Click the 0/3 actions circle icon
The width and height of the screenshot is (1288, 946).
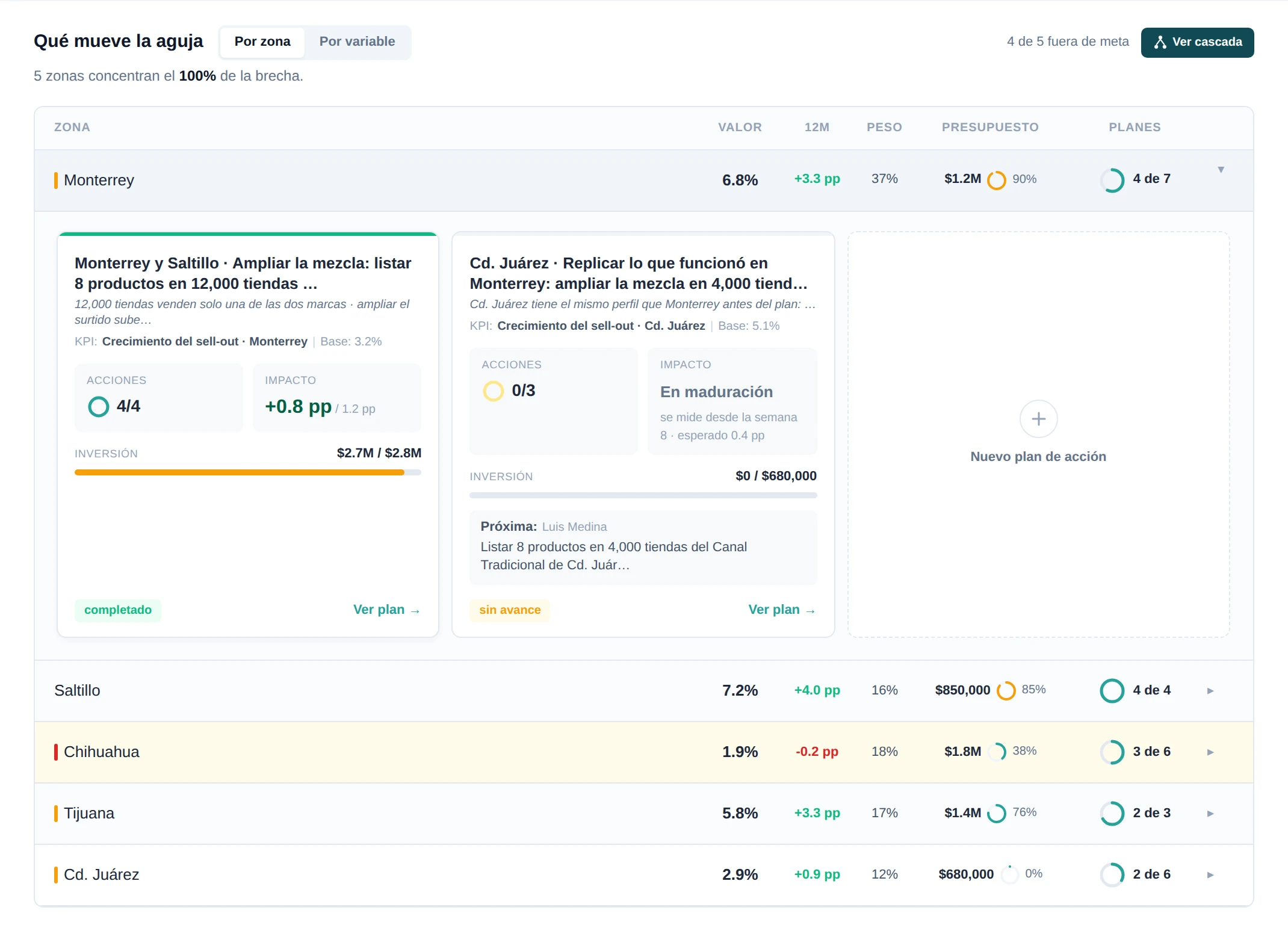click(494, 391)
